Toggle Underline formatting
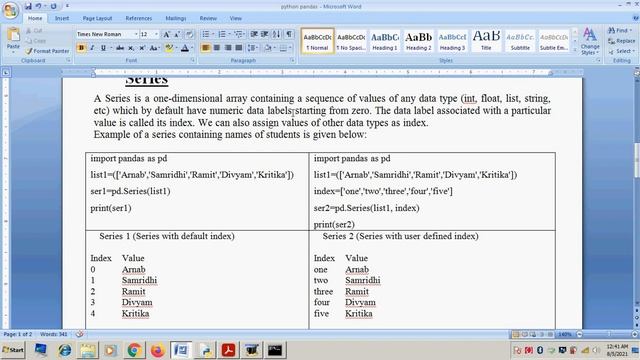Viewport: 640px width, 360px height. tap(103, 48)
